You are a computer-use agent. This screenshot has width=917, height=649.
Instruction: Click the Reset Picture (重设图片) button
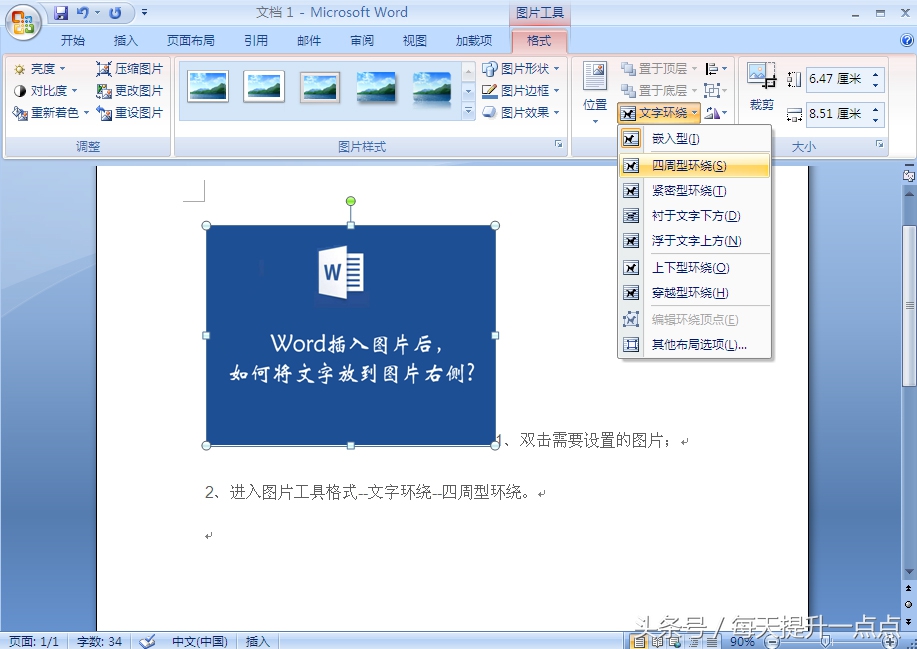129,112
